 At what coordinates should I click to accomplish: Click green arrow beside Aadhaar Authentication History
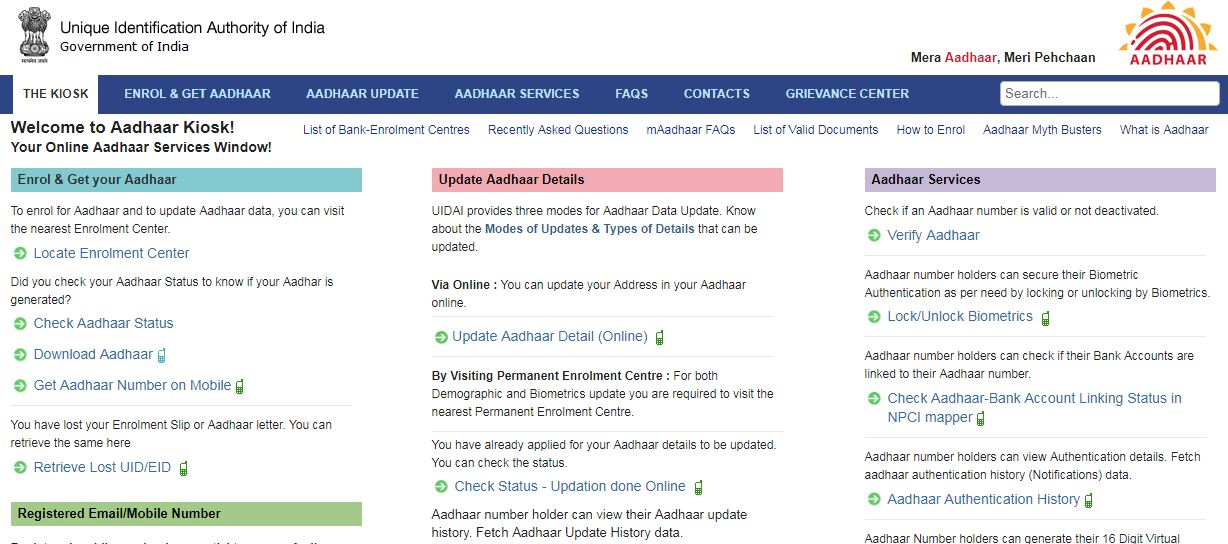874,500
